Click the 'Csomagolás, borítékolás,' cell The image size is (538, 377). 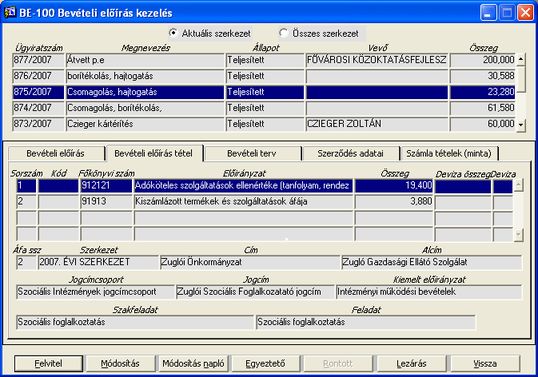tap(145, 108)
